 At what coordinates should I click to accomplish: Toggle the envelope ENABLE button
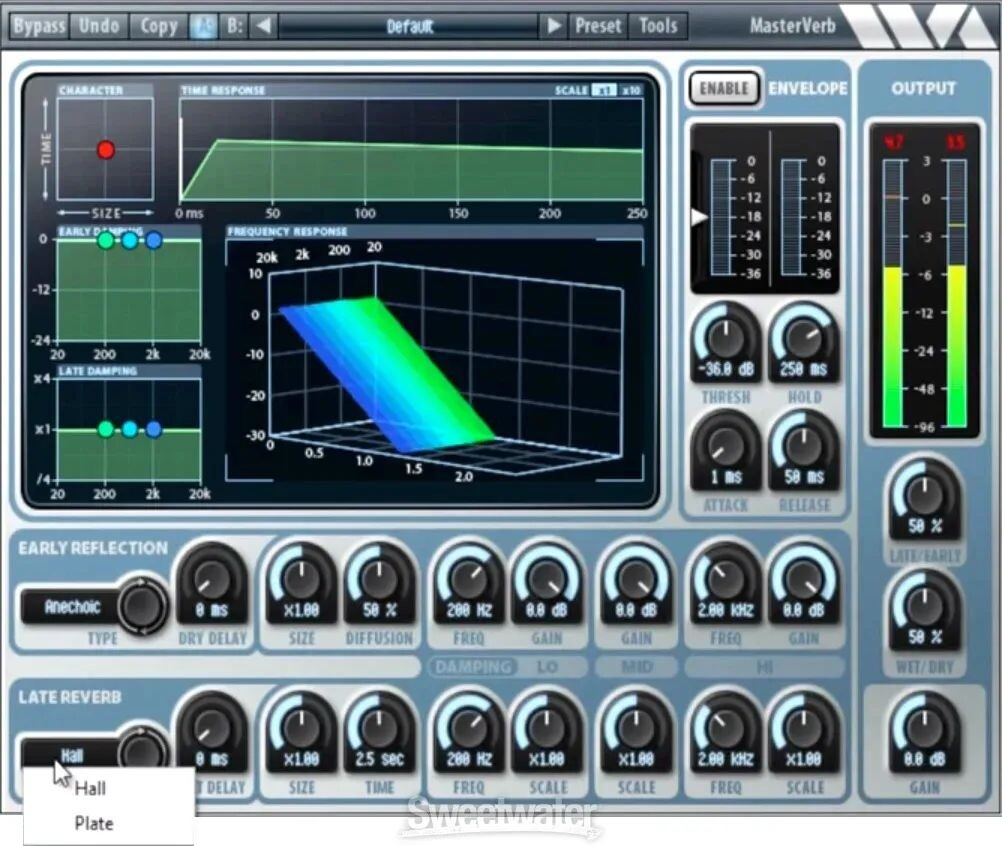(724, 88)
